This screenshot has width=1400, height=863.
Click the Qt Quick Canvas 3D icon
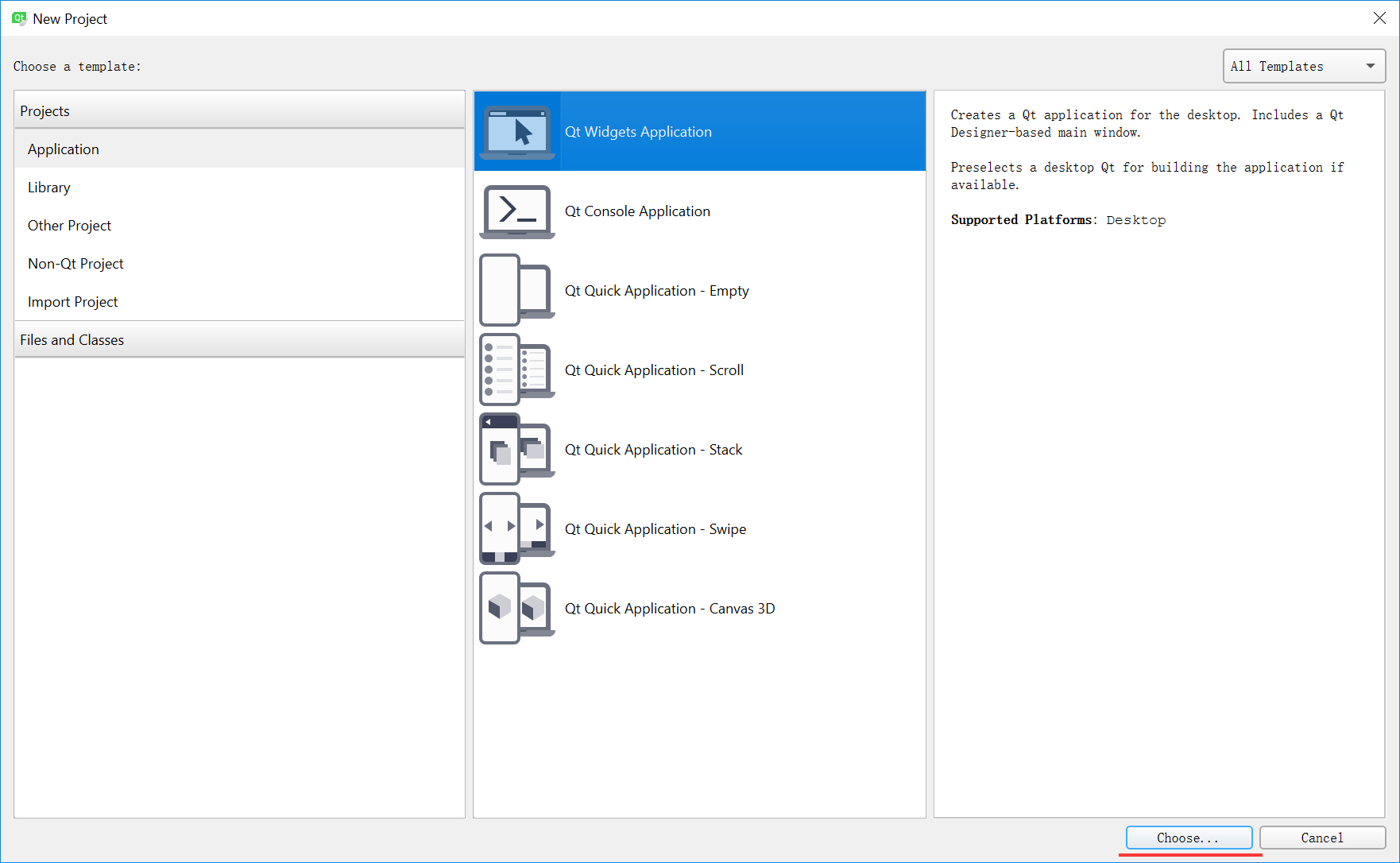pos(517,608)
